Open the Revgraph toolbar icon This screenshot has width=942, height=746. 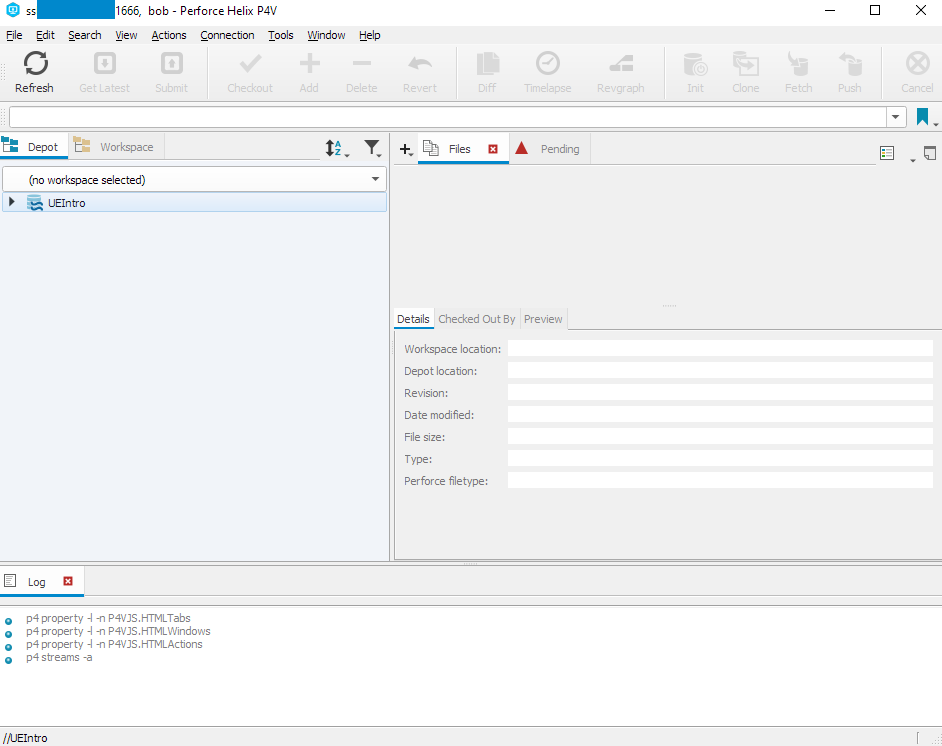tap(621, 64)
